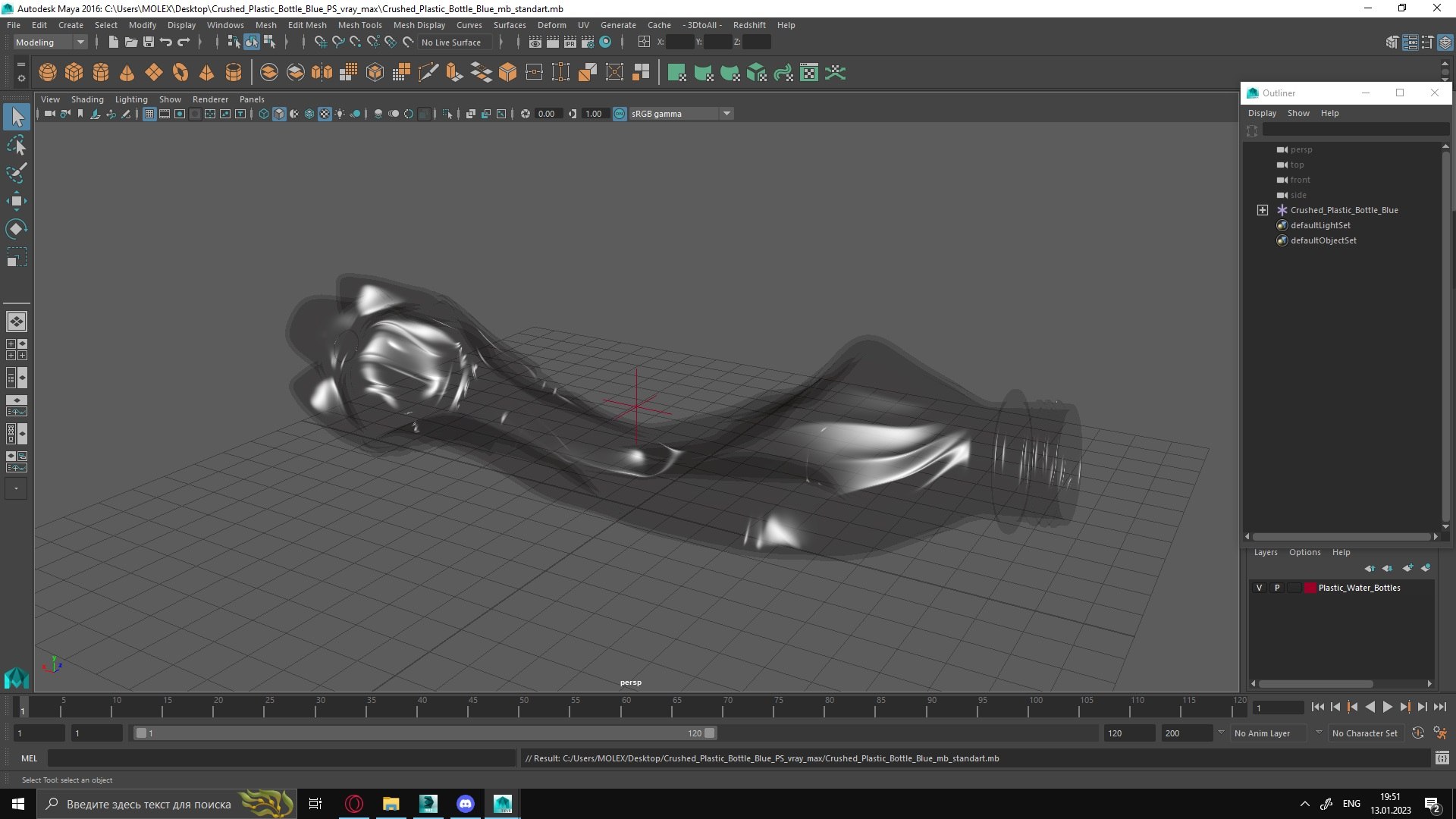Open the sRGB gamma view transform dropdown
This screenshot has width=1456, height=819.
pos(726,114)
